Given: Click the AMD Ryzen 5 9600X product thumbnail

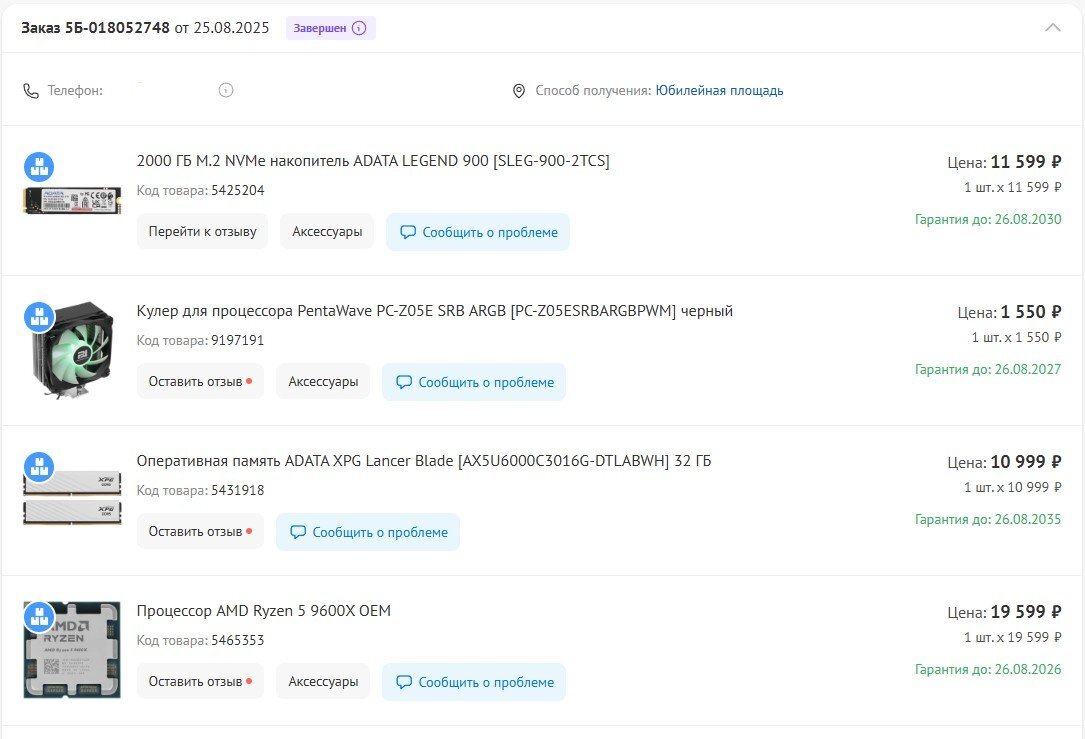Looking at the screenshot, I should click(x=72, y=651).
